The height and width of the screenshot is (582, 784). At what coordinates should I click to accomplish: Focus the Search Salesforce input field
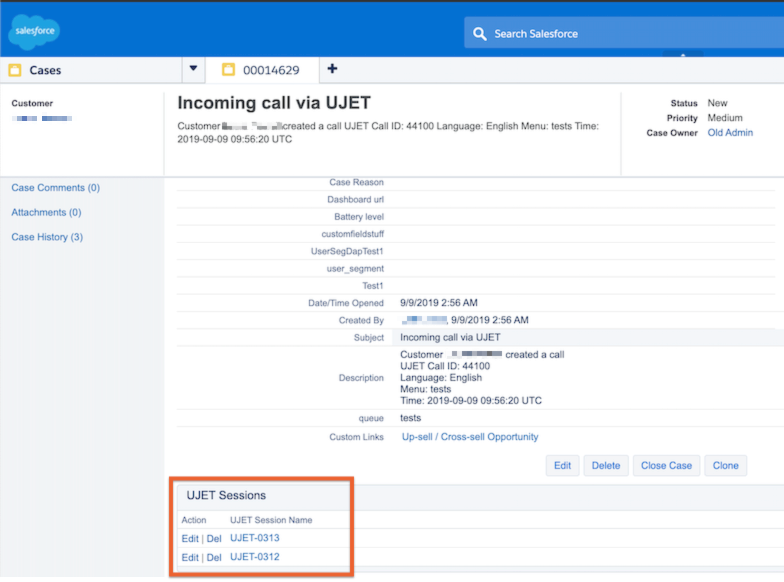click(620, 34)
